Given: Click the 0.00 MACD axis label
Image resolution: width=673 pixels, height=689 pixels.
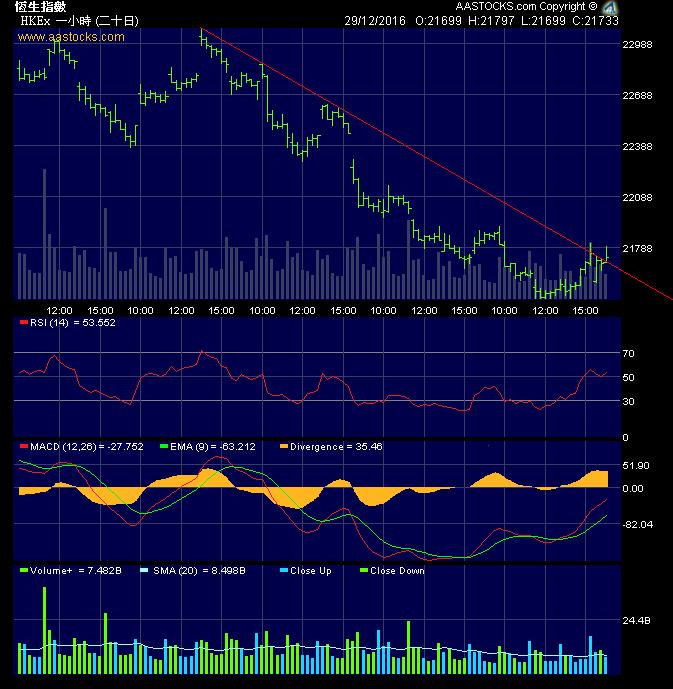Looking at the screenshot, I should [633, 489].
